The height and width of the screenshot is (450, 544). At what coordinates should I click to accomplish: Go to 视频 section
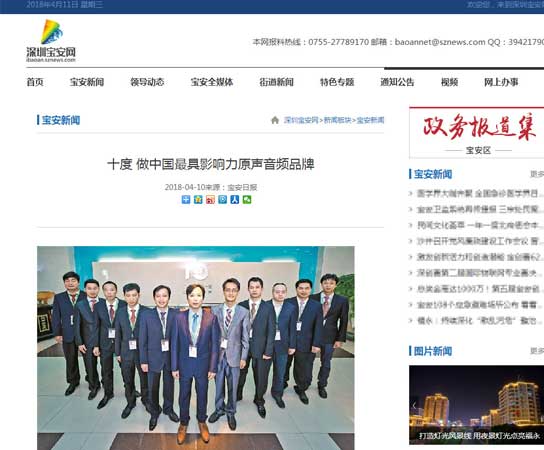tap(449, 82)
